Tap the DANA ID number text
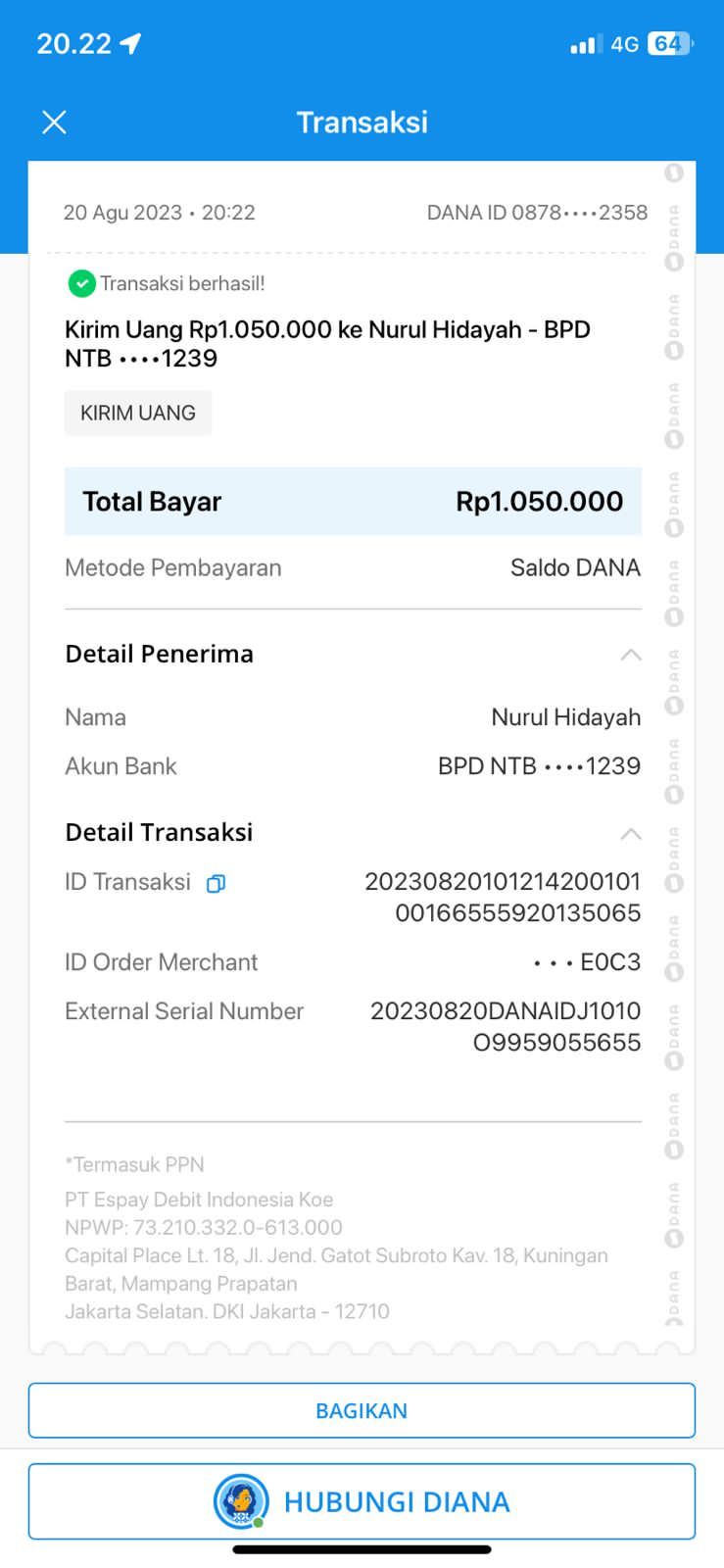 click(537, 213)
